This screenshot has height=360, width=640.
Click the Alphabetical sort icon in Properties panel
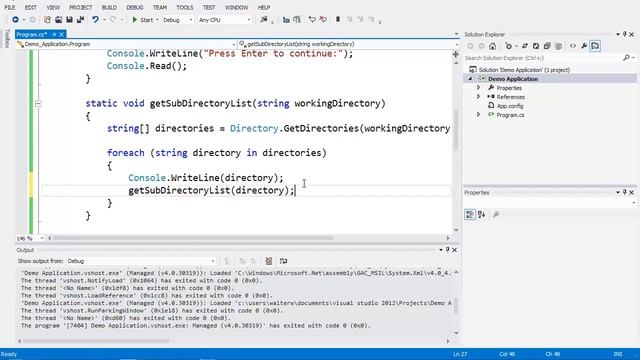[x=482, y=214]
